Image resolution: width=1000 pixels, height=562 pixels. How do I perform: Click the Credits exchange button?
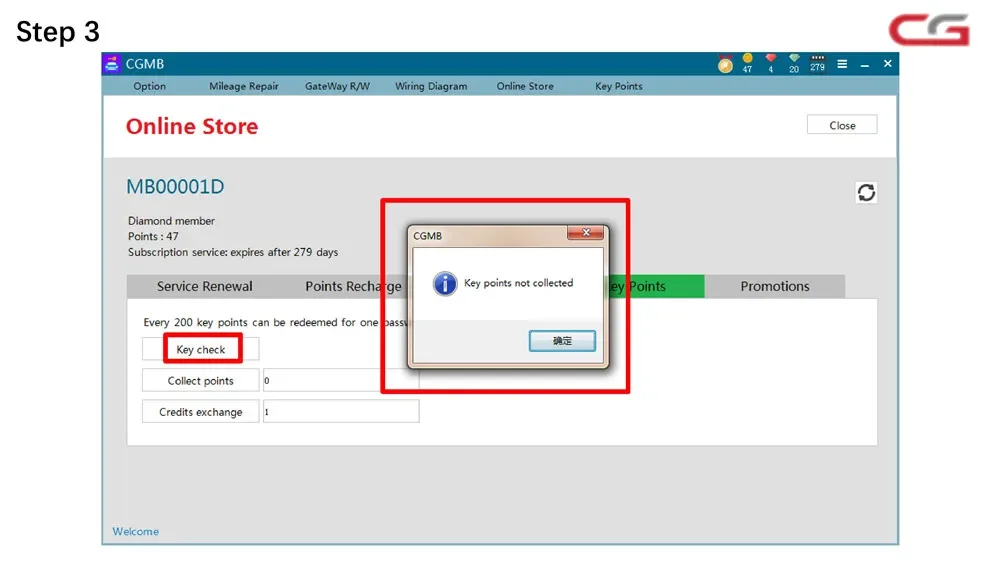click(x=201, y=412)
